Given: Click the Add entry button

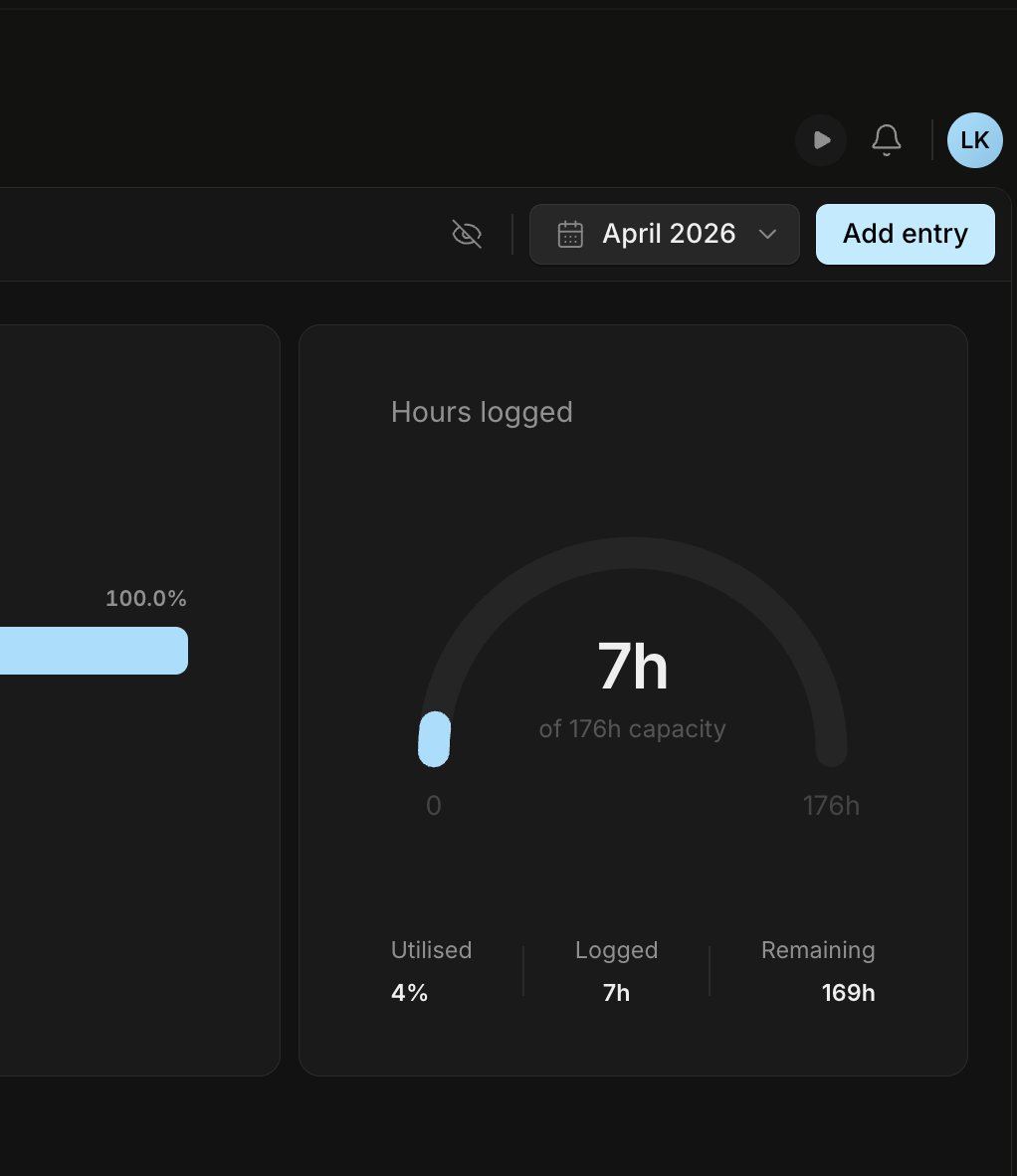Looking at the screenshot, I should 906,234.
